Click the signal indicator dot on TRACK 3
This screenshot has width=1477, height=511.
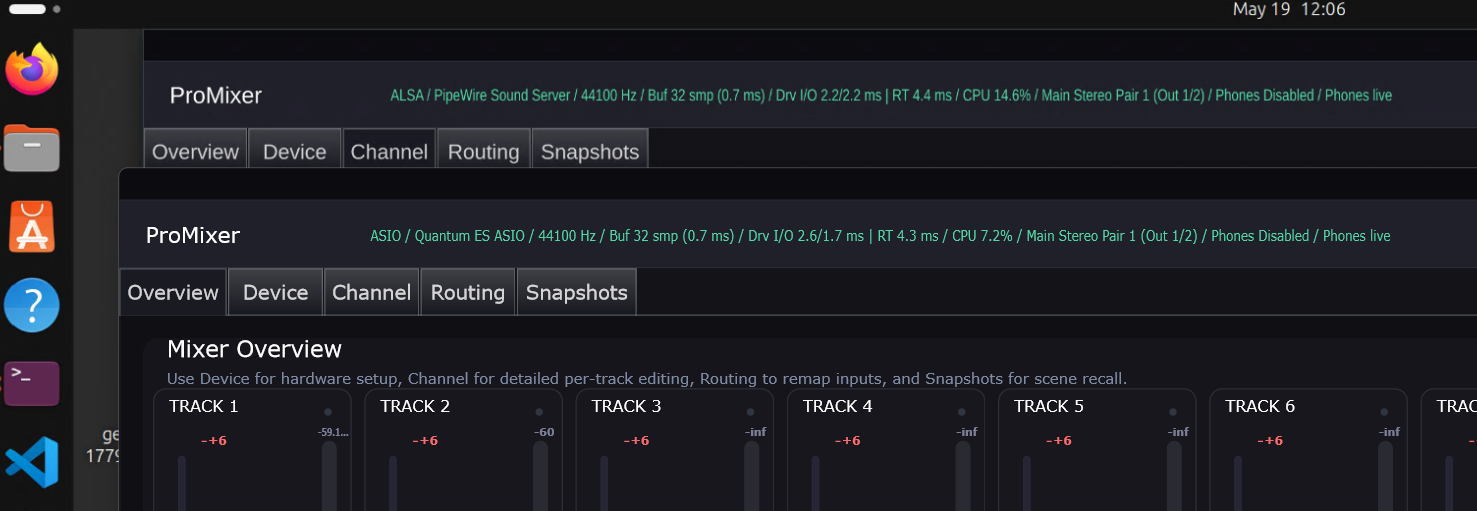[750, 412]
